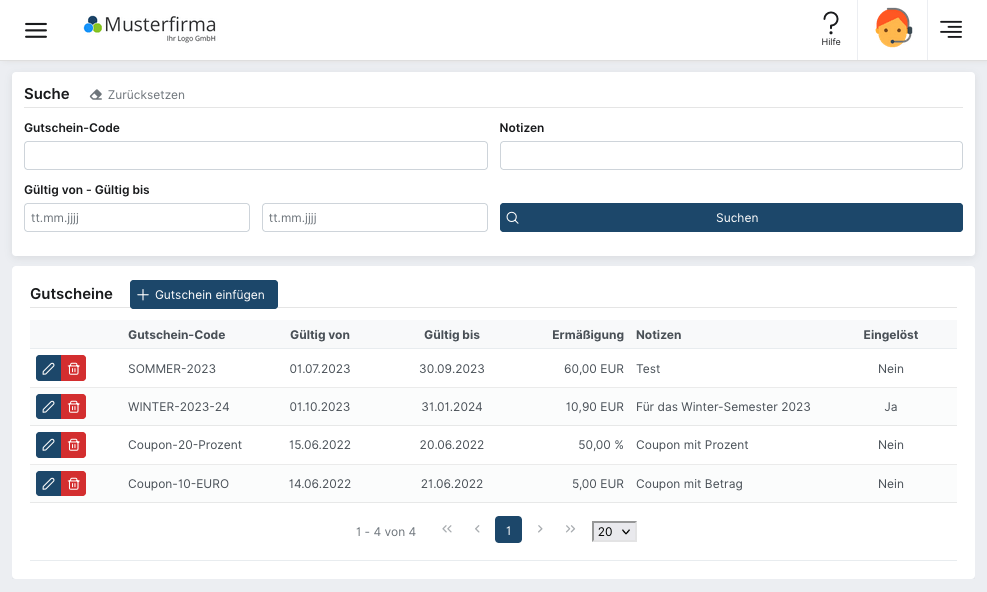Delete the WINTER-2023-24 voucher
Screen dimensions: 987x592
tap(74, 407)
